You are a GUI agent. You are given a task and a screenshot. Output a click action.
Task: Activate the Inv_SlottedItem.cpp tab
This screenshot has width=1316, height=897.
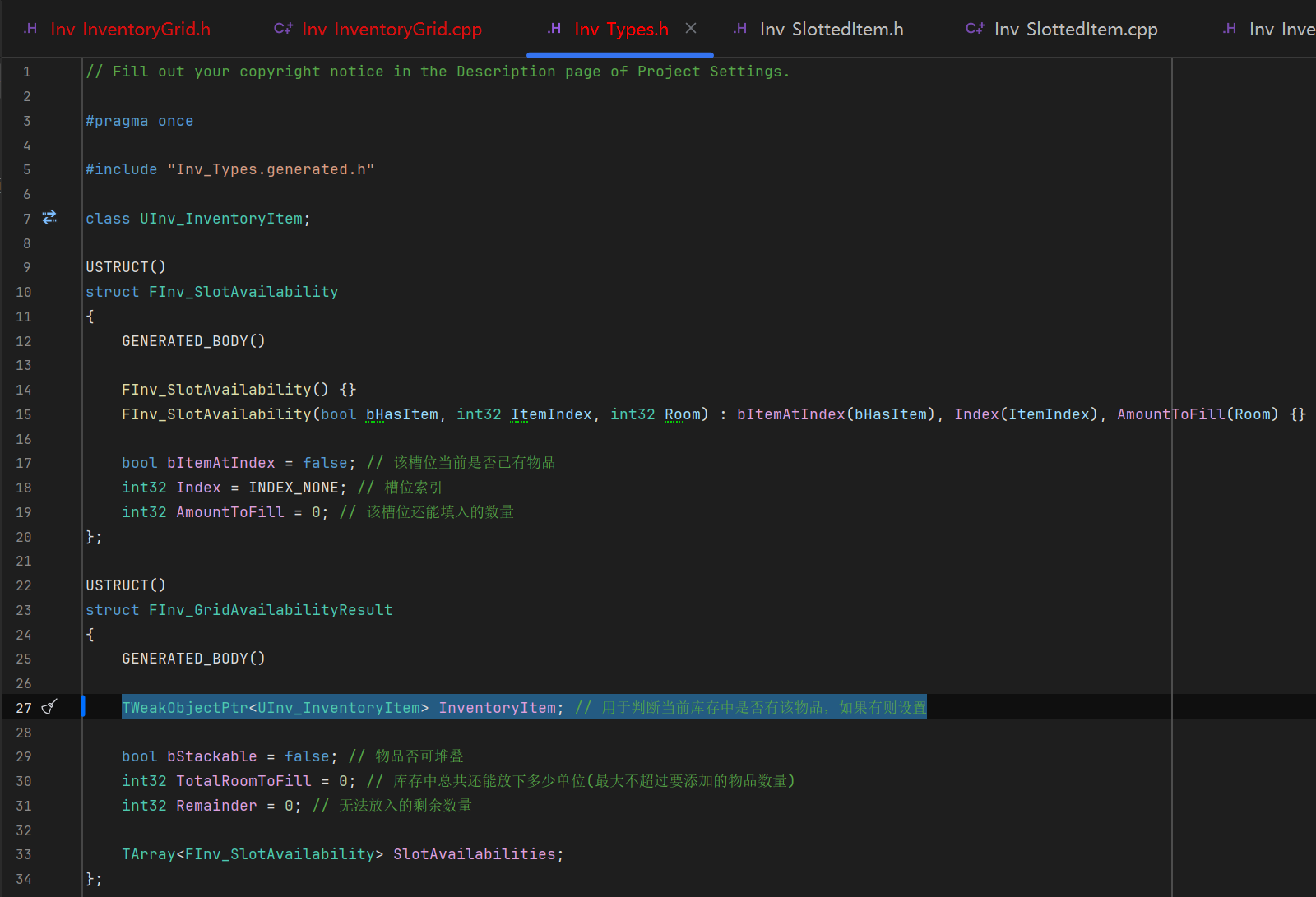tap(1061, 30)
